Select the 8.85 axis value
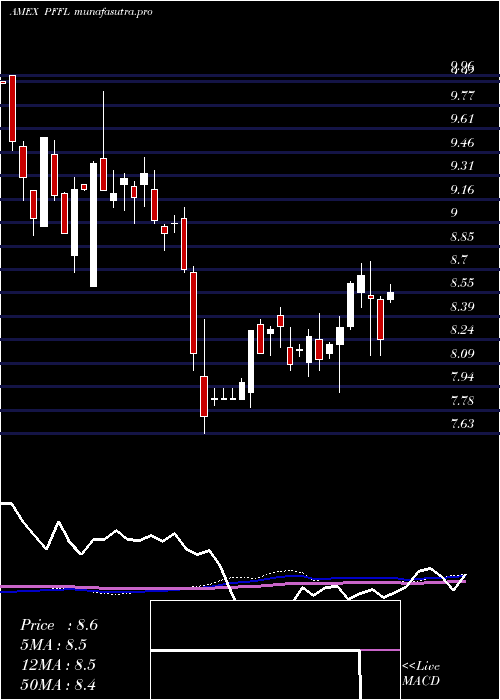The height and width of the screenshot is (700, 500). click(462, 237)
